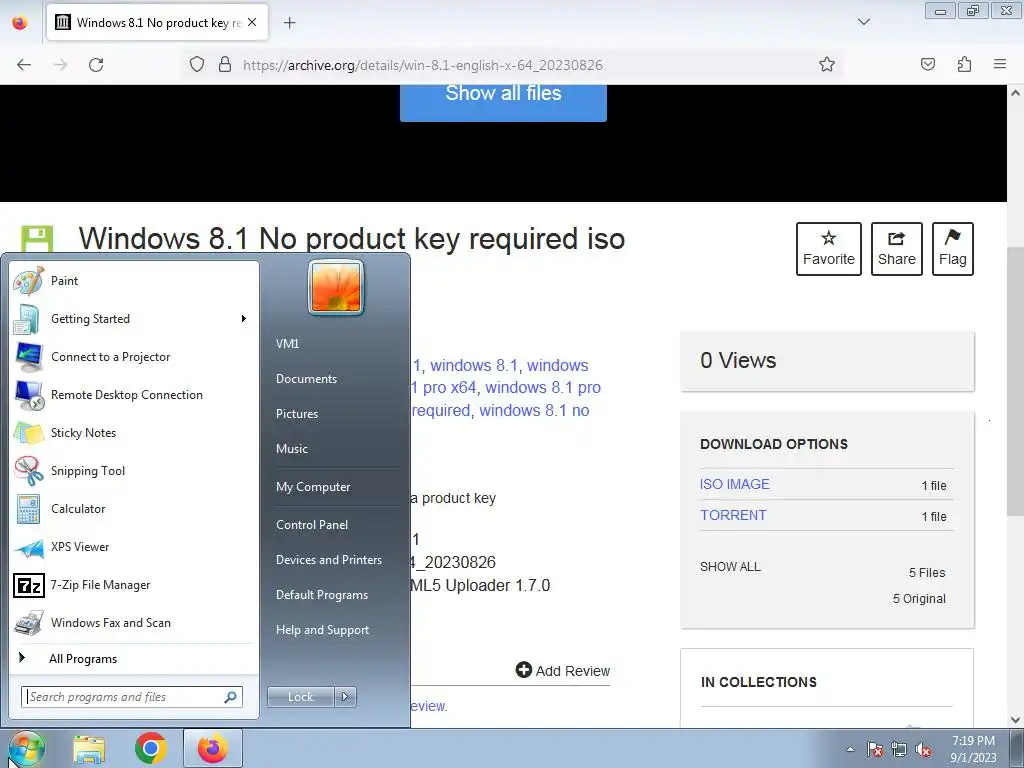
Task: Expand the Getting Started submenu arrow
Action: click(244, 319)
